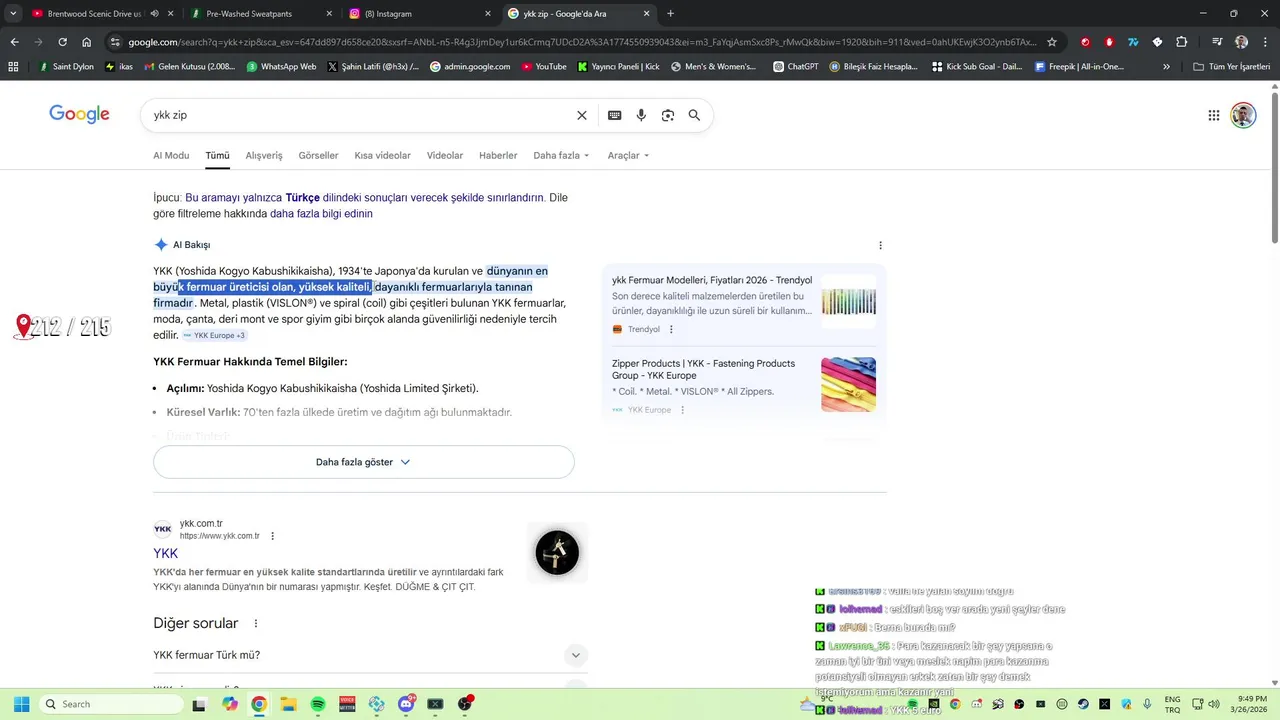Image resolution: width=1280 pixels, height=720 pixels.
Task: Open the Google apps grid
Action: click(1214, 115)
